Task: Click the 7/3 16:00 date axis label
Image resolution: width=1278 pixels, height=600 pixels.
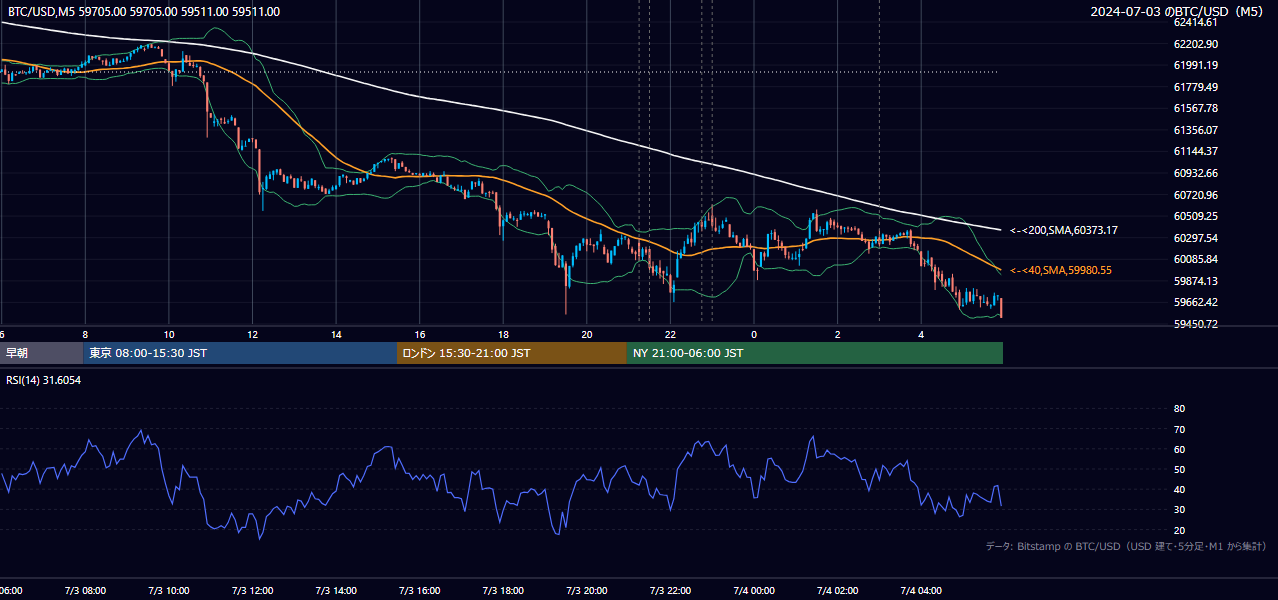Action: point(420,590)
